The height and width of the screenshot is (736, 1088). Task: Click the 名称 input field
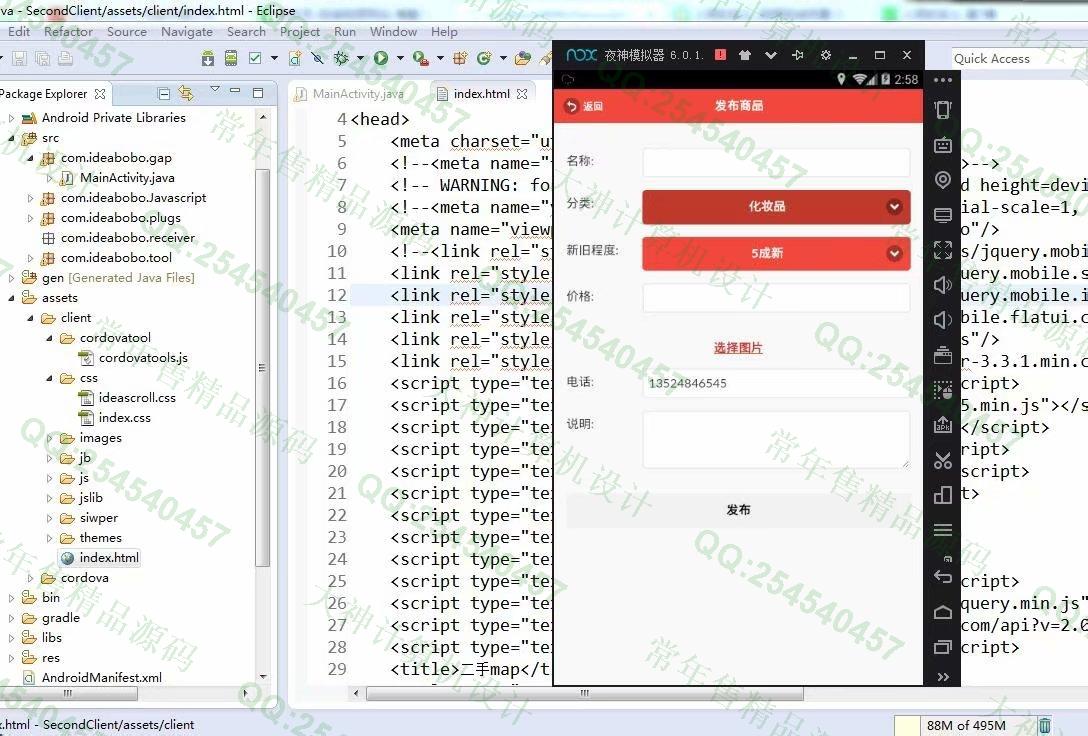pos(776,162)
